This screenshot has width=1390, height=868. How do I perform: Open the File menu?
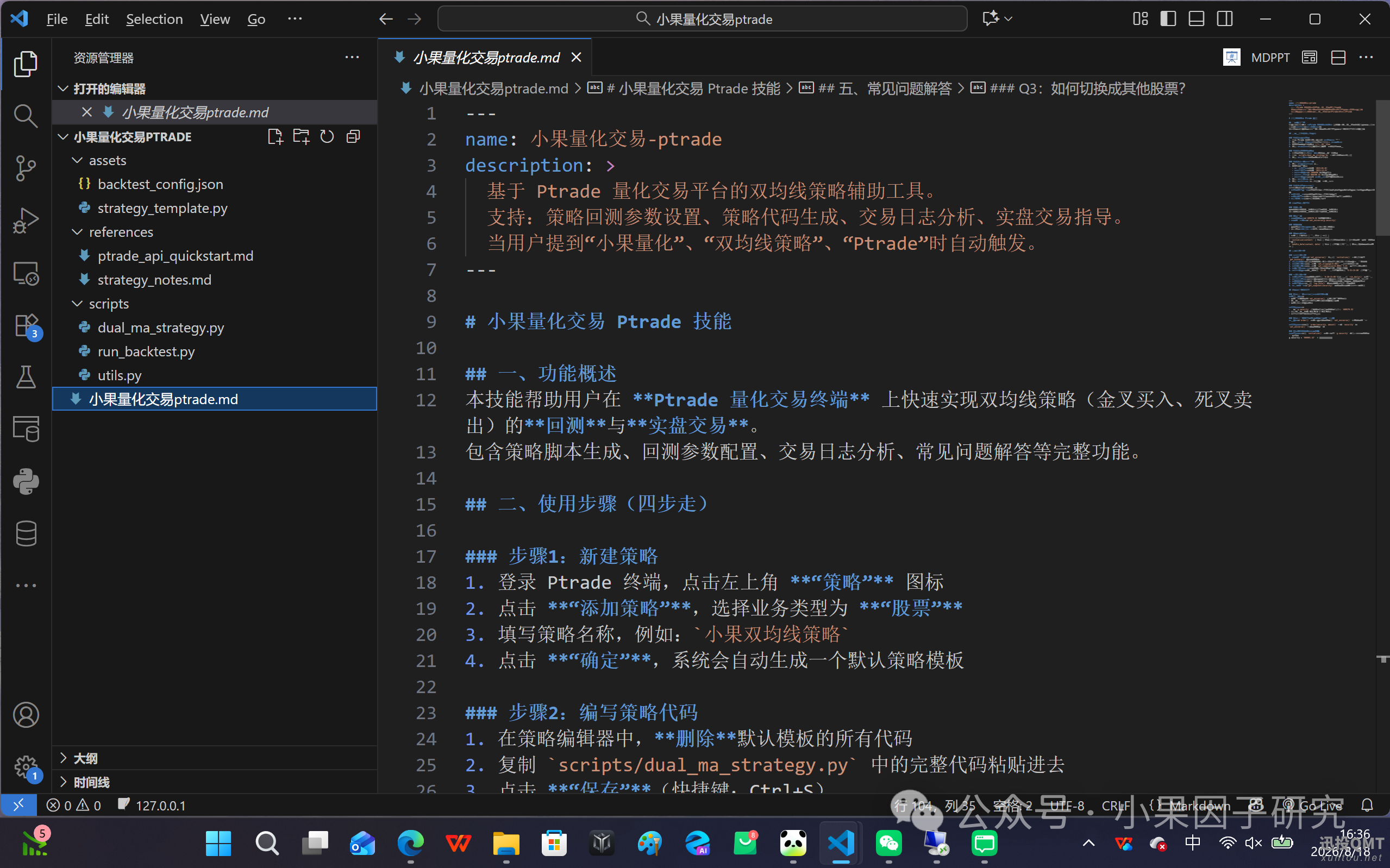(x=57, y=19)
